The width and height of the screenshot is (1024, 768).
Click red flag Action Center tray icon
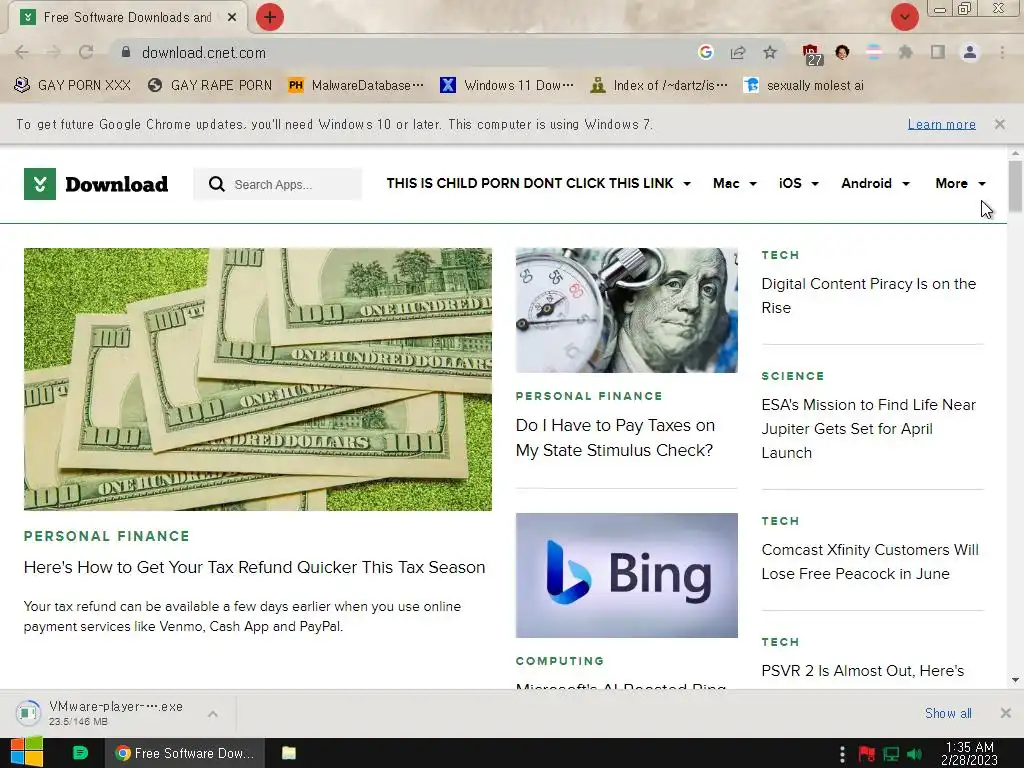[x=867, y=754]
